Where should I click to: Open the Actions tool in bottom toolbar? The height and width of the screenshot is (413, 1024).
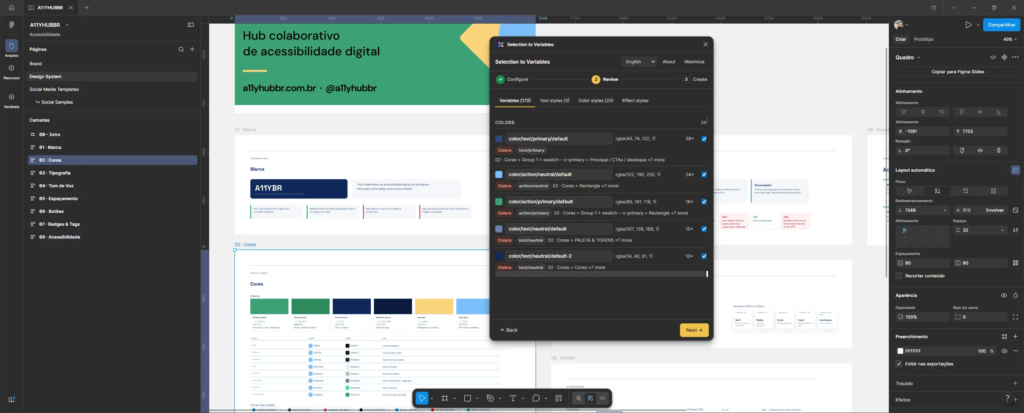coord(558,398)
